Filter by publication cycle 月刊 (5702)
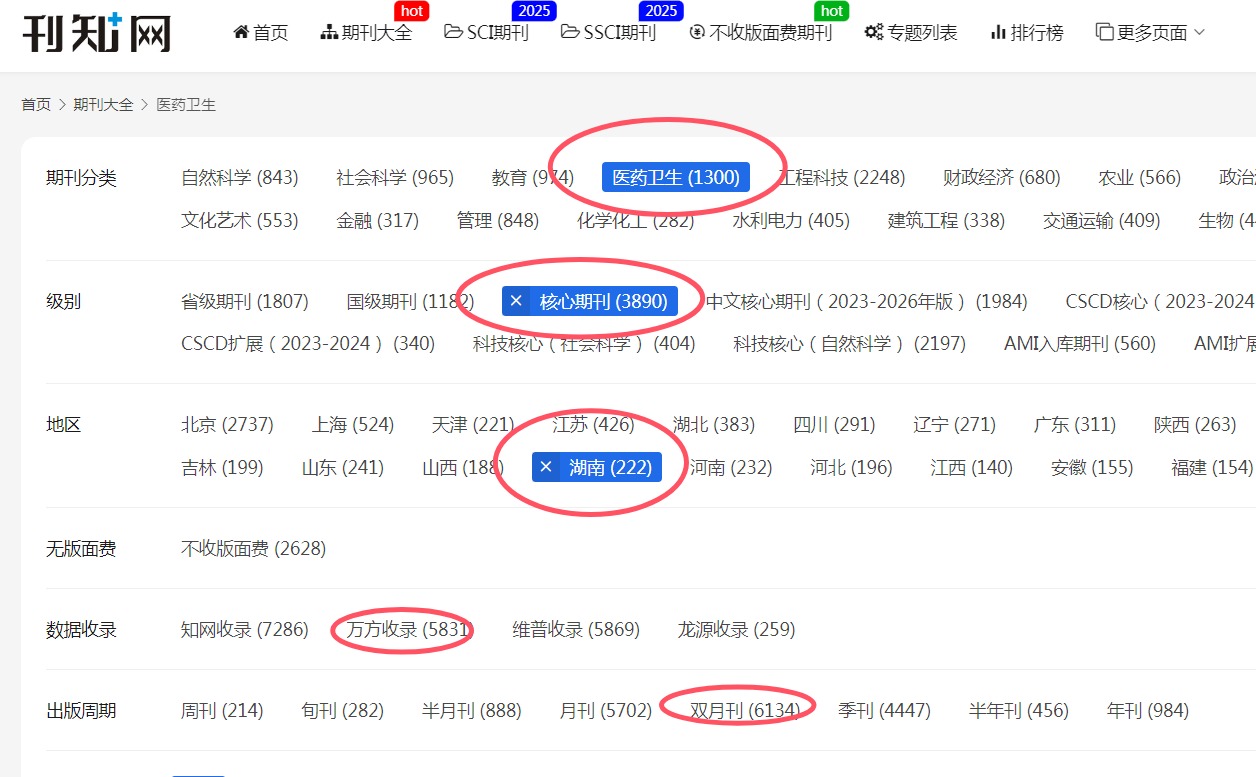Screen dimensions: 1256x777 [x=606, y=710]
